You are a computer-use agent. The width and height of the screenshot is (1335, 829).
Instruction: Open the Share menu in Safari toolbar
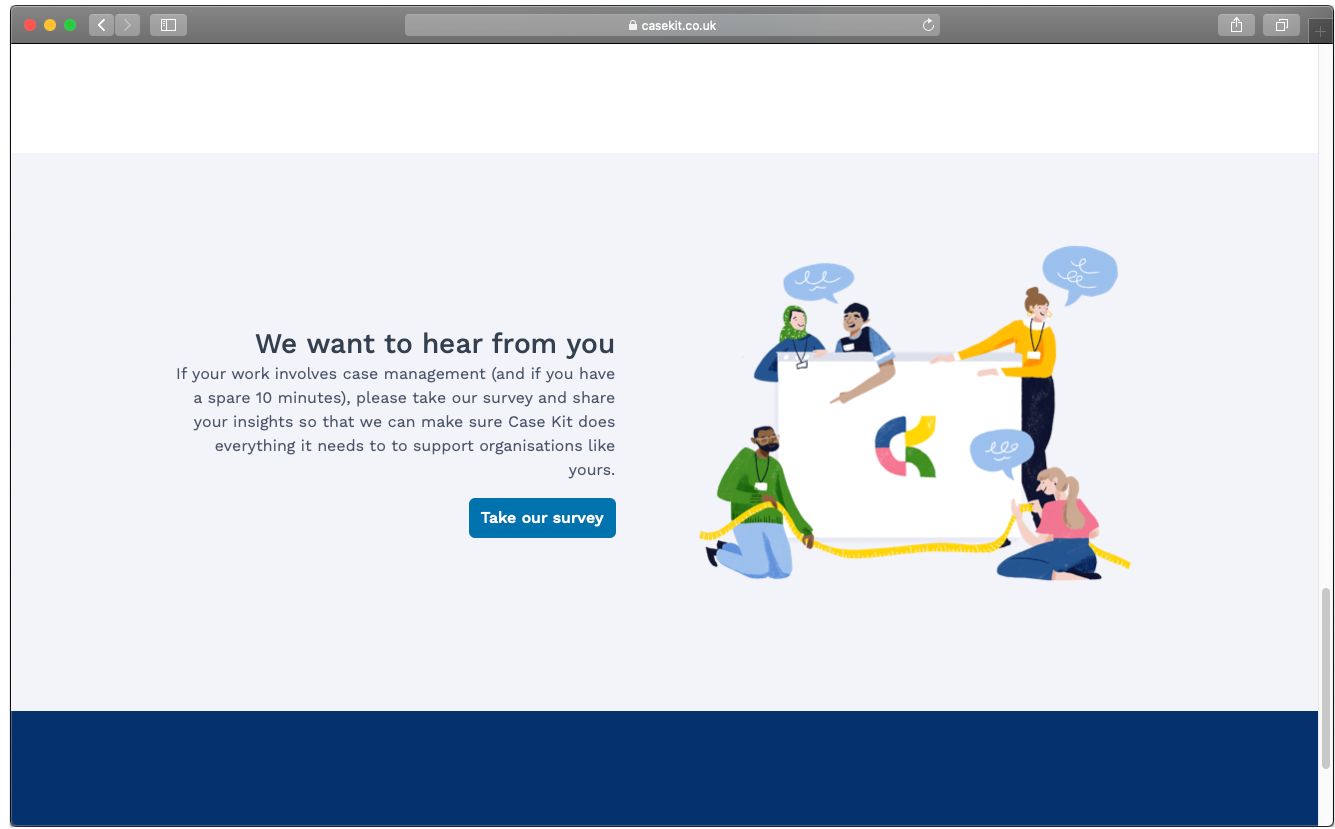[1236, 25]
